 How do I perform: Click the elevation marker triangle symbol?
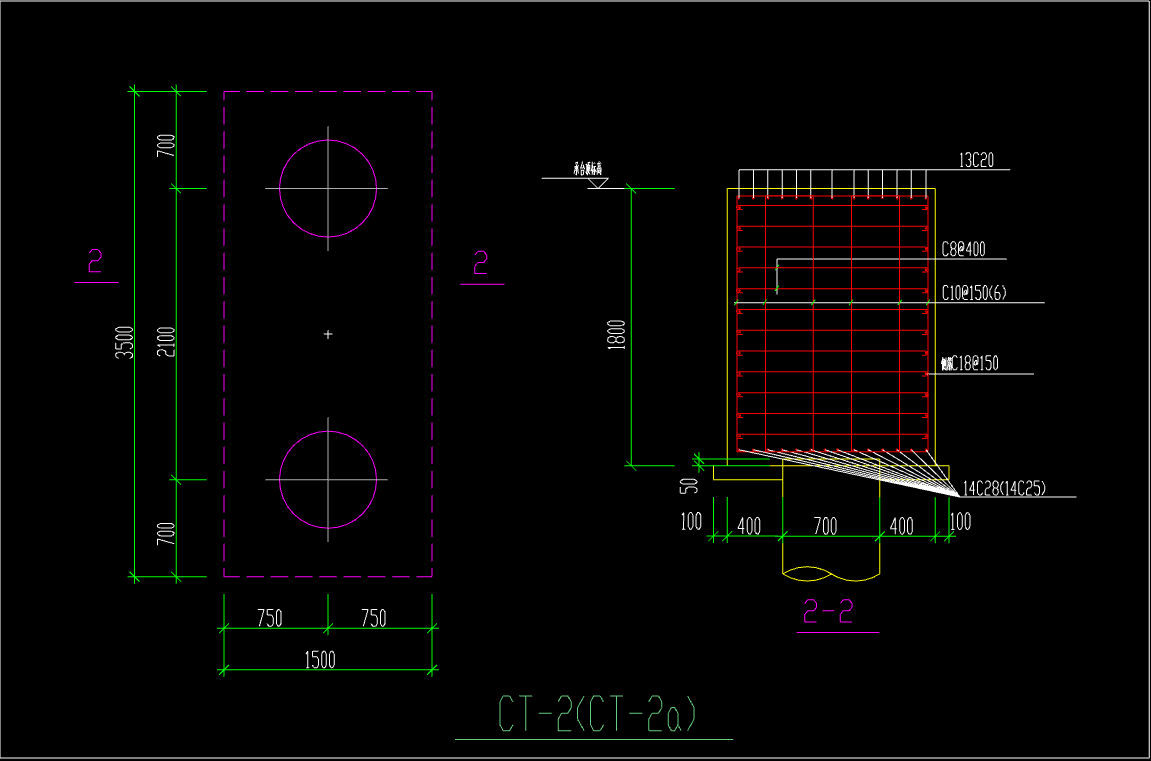point(597,183)
